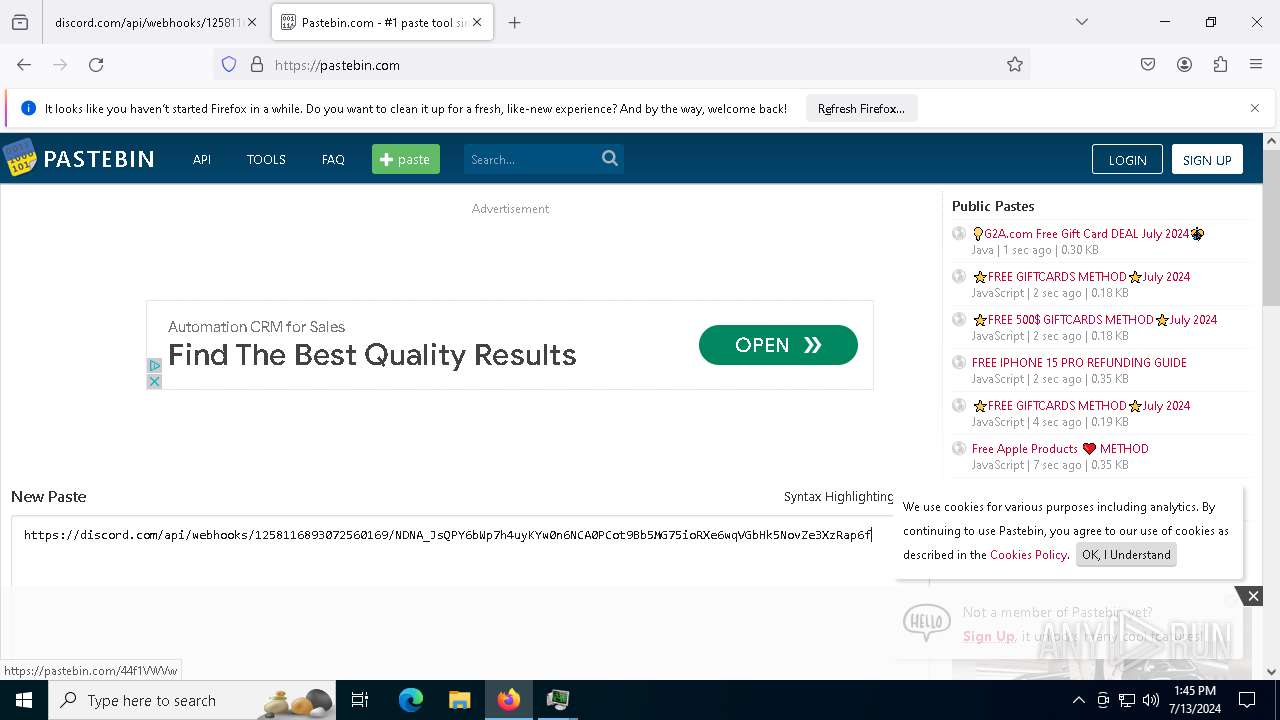Open a new tab with plus icon

pyautogui.click(x=515, y=22)
